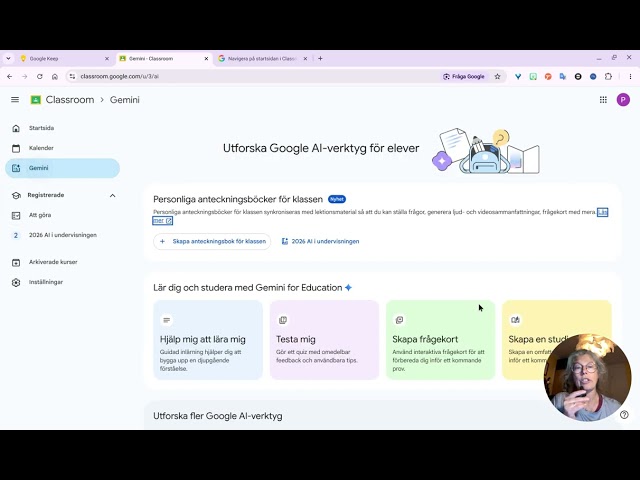Image resolution: width=640 pixels, height=480 pixels.
Task: Open the tab search dropdown arrow
Action: click(x=8, y=58)
